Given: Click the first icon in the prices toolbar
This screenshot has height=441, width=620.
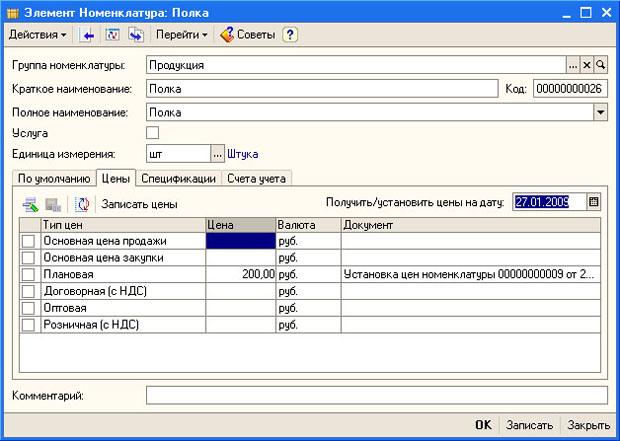Looking at the screenshot, I should [x=30, y=204].
